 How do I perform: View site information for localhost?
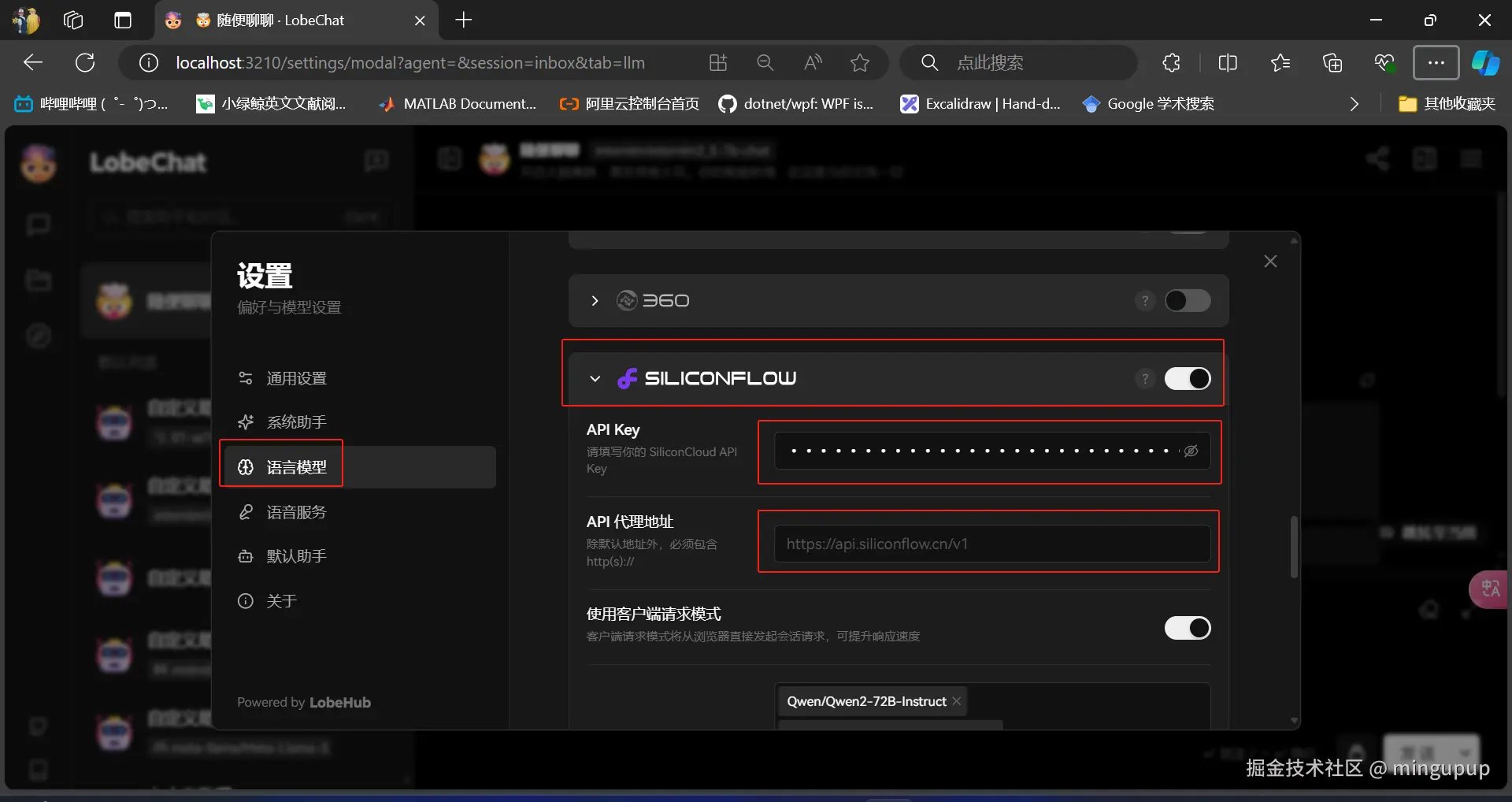[x=149, y=62]
